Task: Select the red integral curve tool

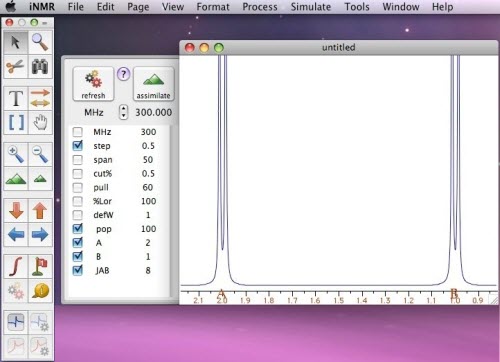Action: 16,266
